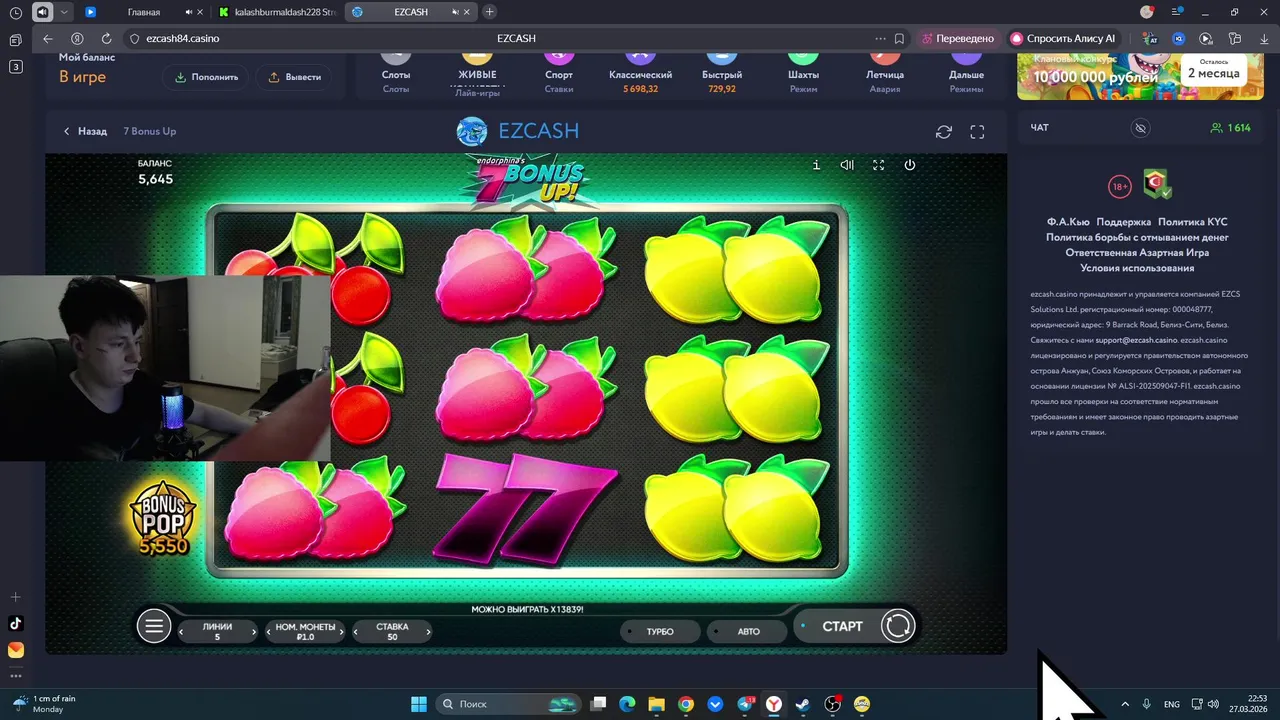Increase the number of lines
This screenshot has width=1280, height=720.
pos(253,631)
